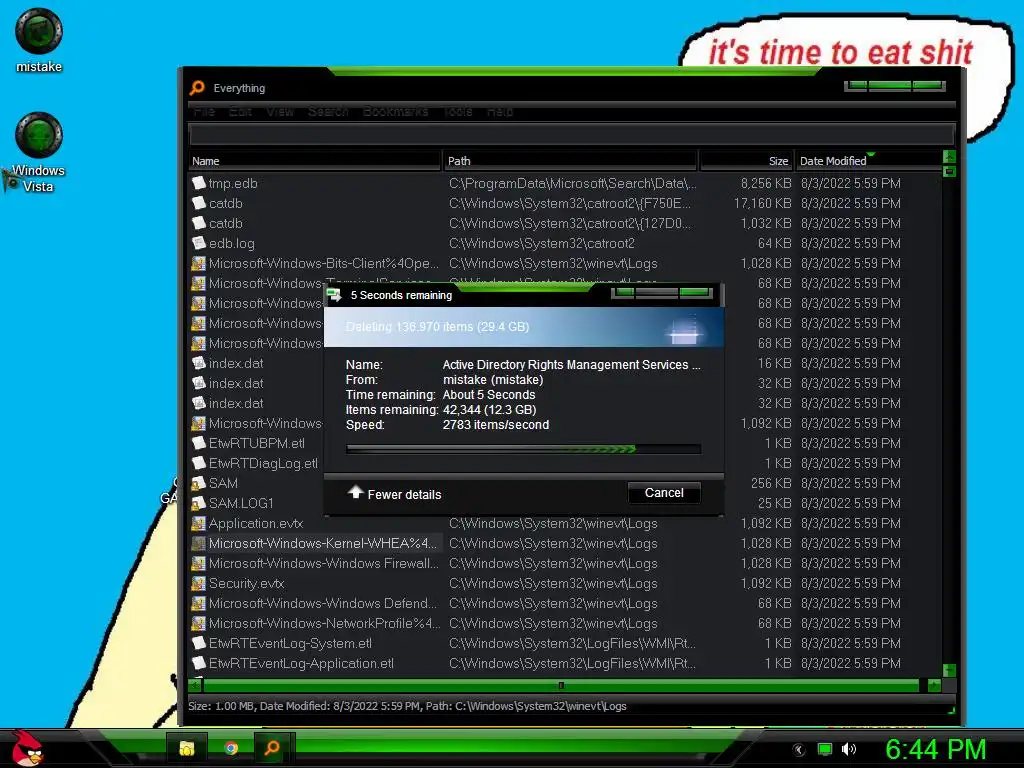The height and width of the screenshot is (768, 1024).
Task: Click the EtwRTEventLog-System.etl file icon
Action: click(199, 643)
